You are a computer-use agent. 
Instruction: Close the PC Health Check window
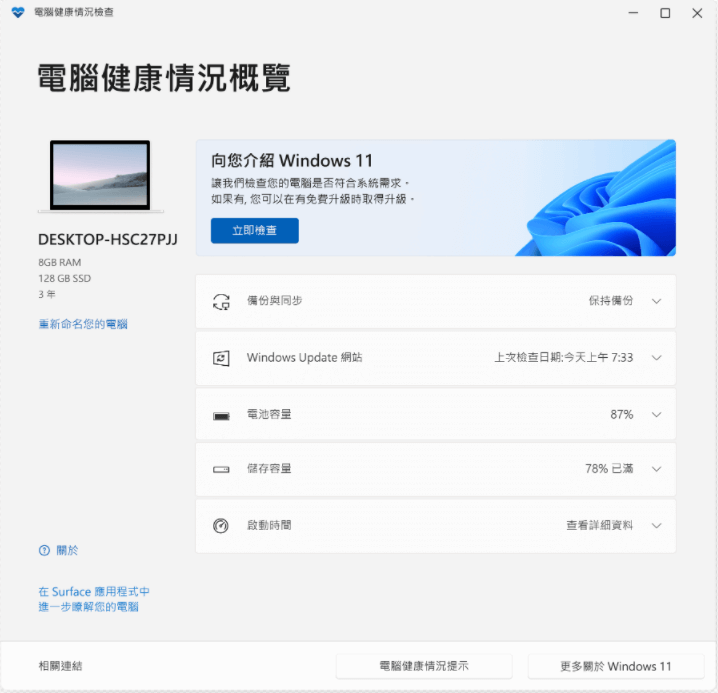tap(697, 13)
